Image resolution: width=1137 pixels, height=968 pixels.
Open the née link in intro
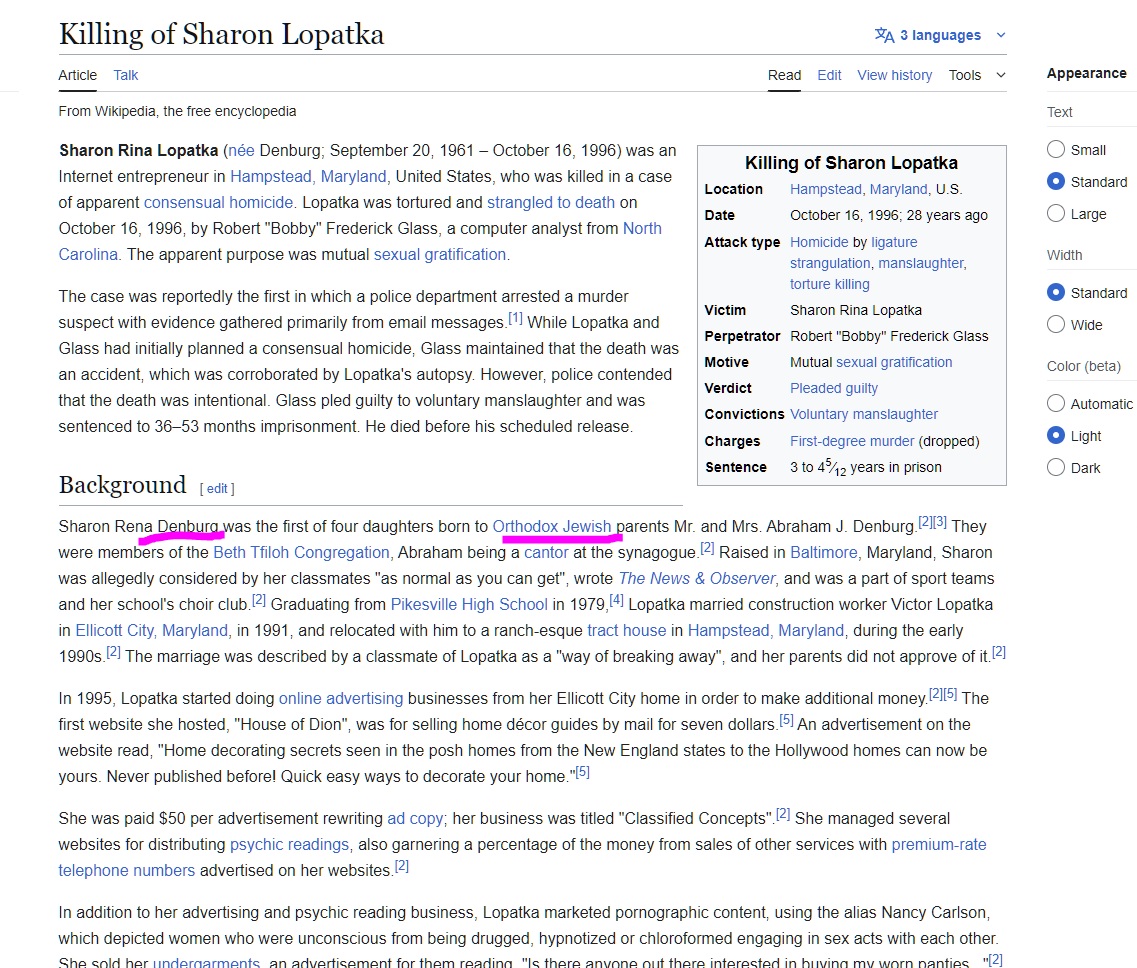coord(241,150)
